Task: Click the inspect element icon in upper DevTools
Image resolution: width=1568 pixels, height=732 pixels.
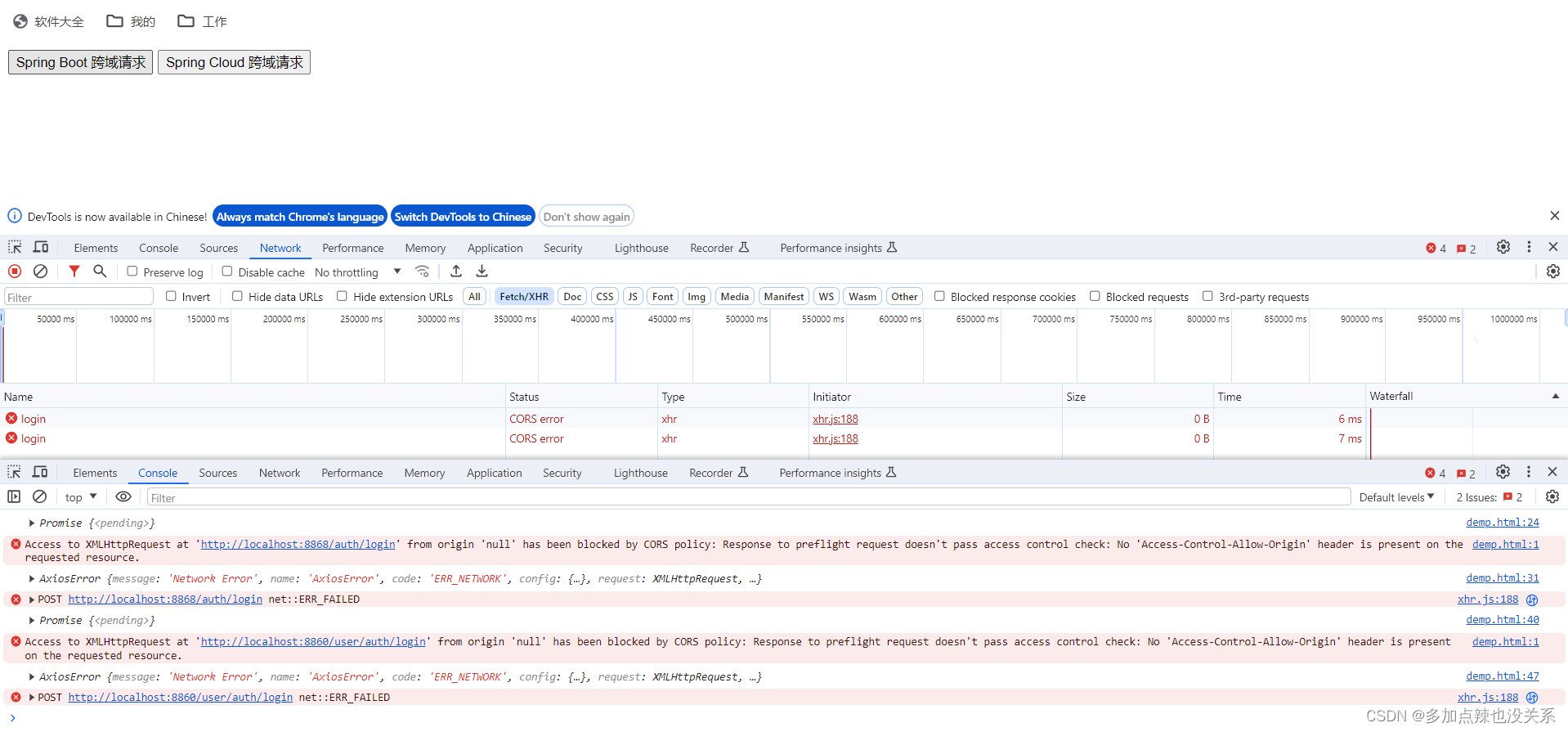Action: (x=15, y=247)
